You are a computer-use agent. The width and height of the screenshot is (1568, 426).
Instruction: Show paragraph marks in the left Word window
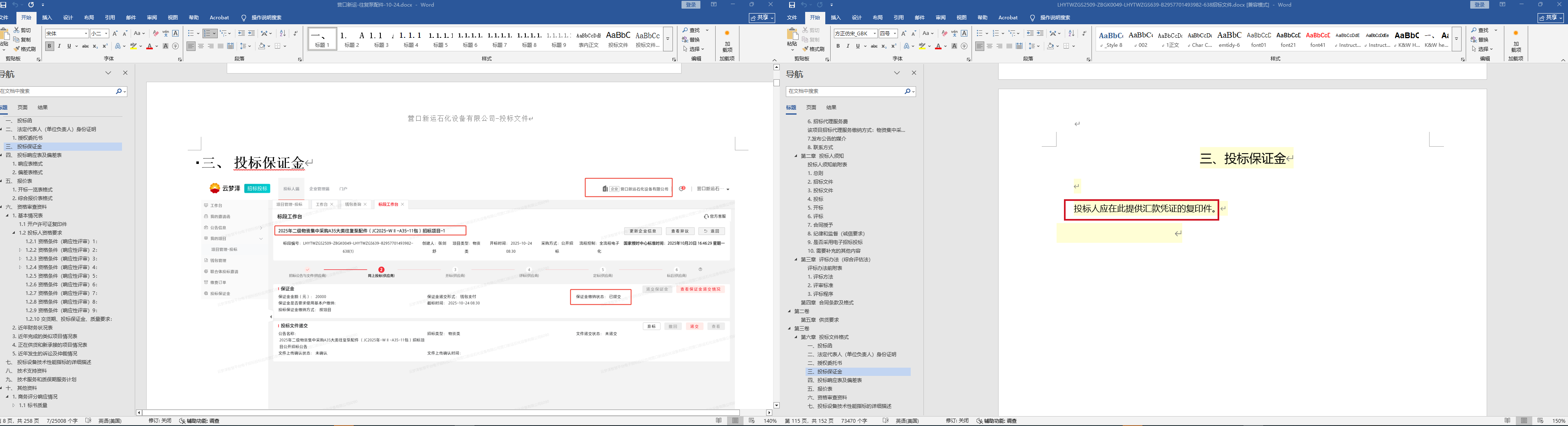click(x=296, y=33)
